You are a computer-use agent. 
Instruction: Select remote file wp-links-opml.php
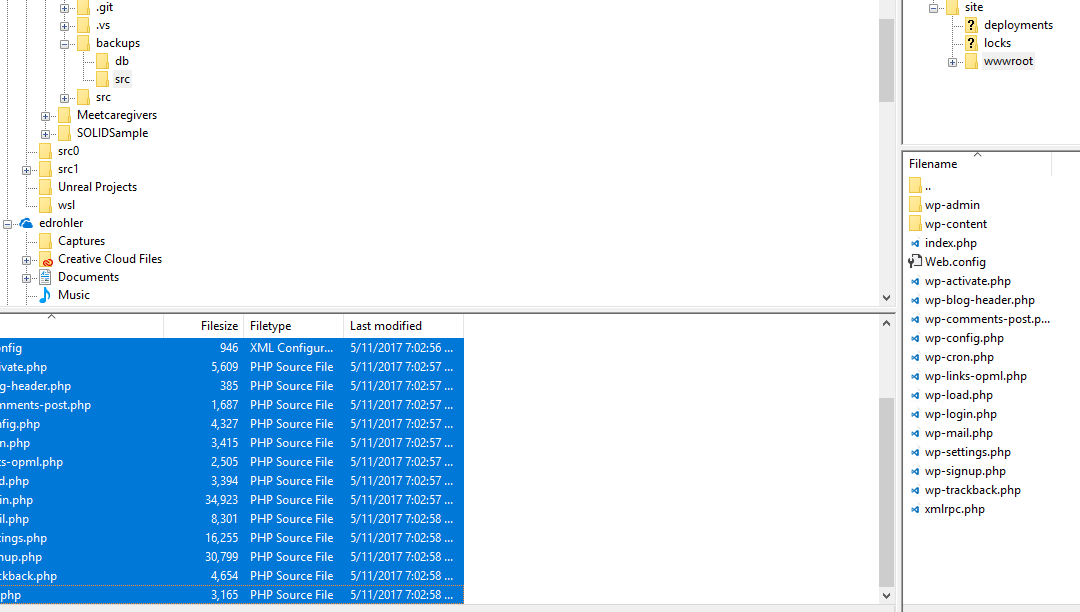(975, 376)
